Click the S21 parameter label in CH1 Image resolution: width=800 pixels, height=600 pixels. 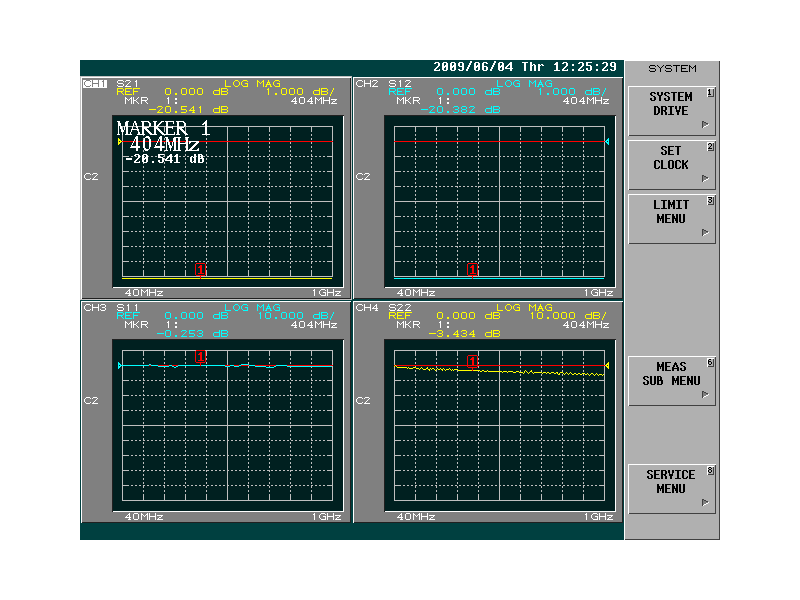tap(128, 84)
